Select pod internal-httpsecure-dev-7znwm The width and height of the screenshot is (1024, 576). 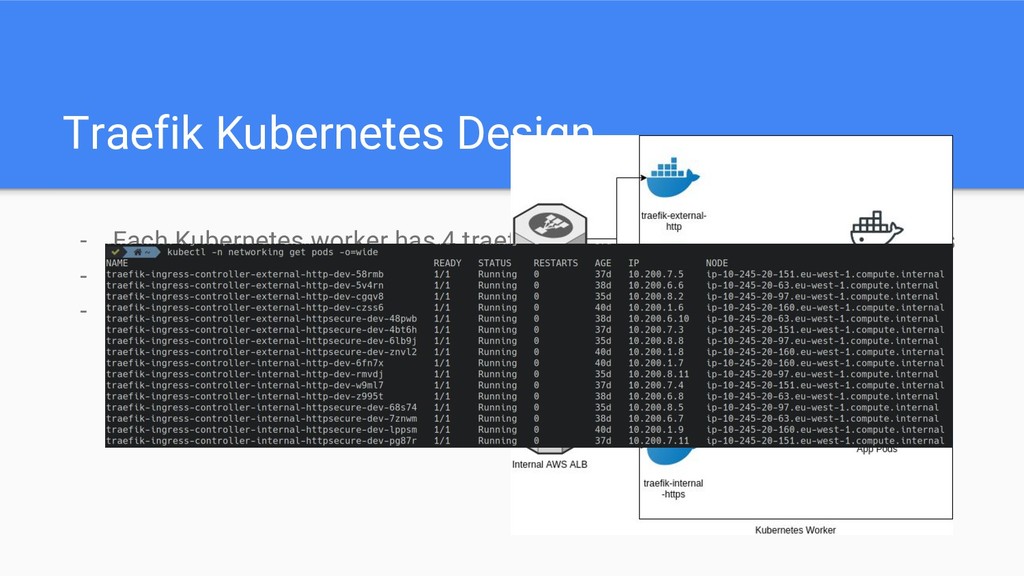point(261,419)
